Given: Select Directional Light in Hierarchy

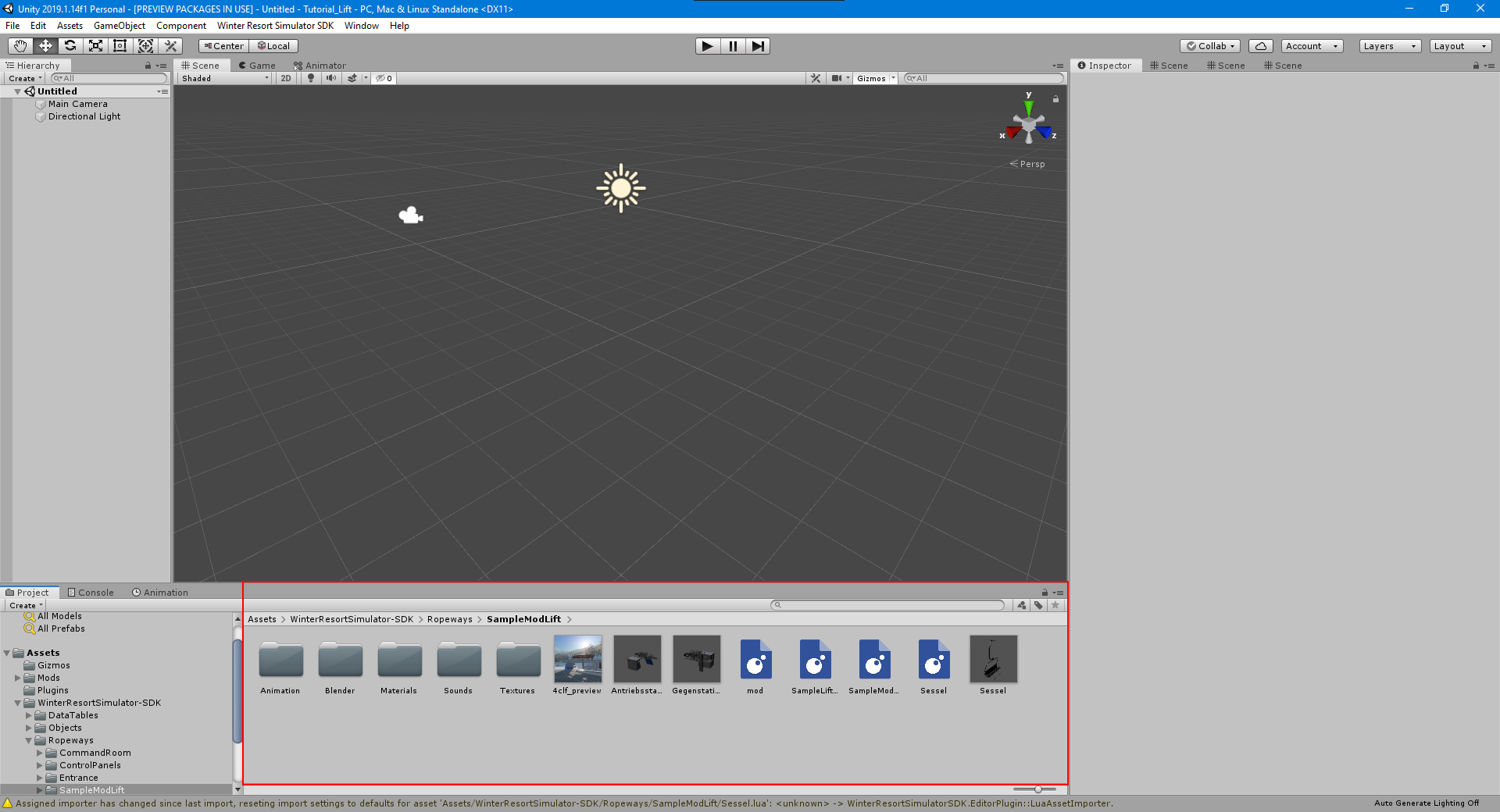Looking at the screenshot, I should click(84, 116).
